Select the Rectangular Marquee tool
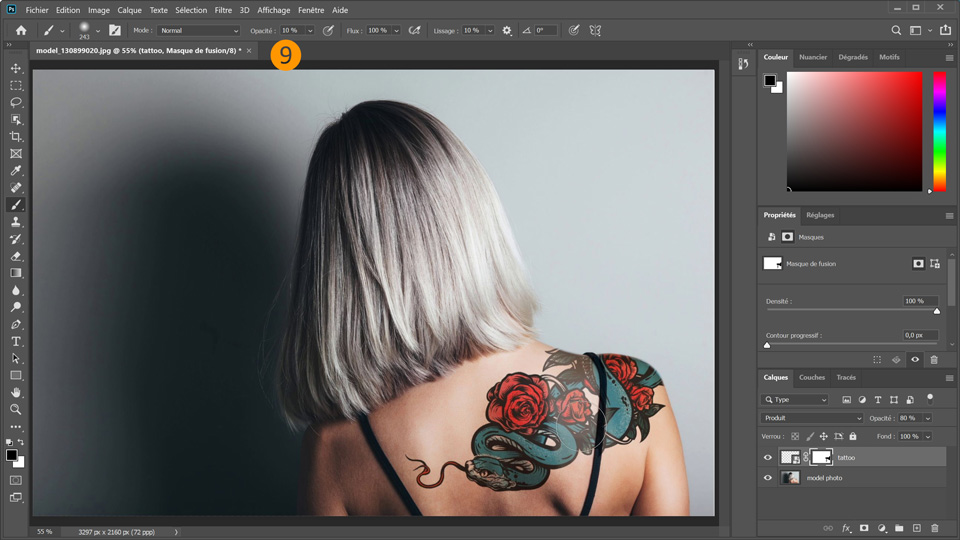This screenshot has width=960, height=540. pyautogui.click(x=16, y=86)
